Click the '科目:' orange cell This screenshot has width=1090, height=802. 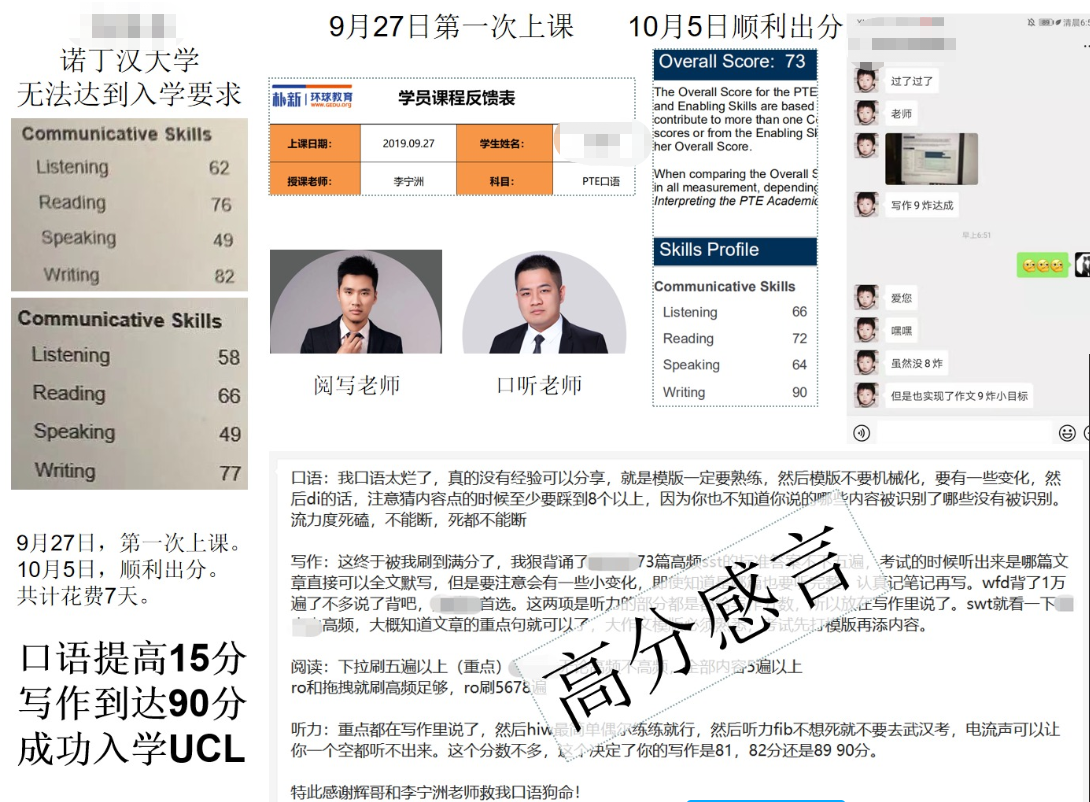click(x=504, y=181)
